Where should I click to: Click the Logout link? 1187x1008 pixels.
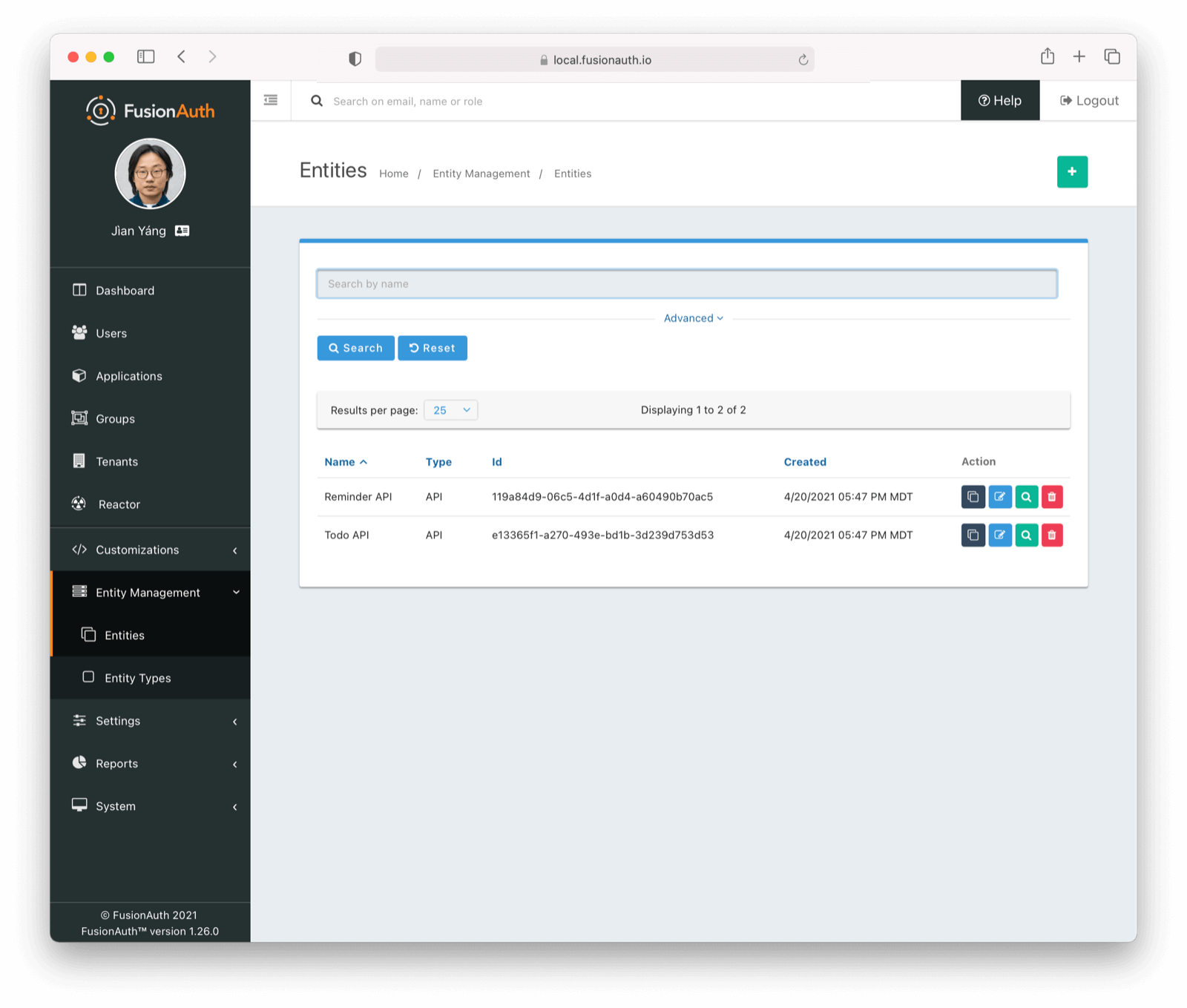pos(1089,100)
